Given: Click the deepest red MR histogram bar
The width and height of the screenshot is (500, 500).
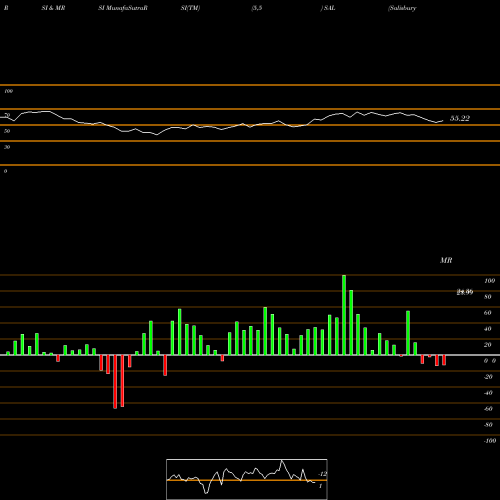Looking at the screenshot, I should coord(115,382).
